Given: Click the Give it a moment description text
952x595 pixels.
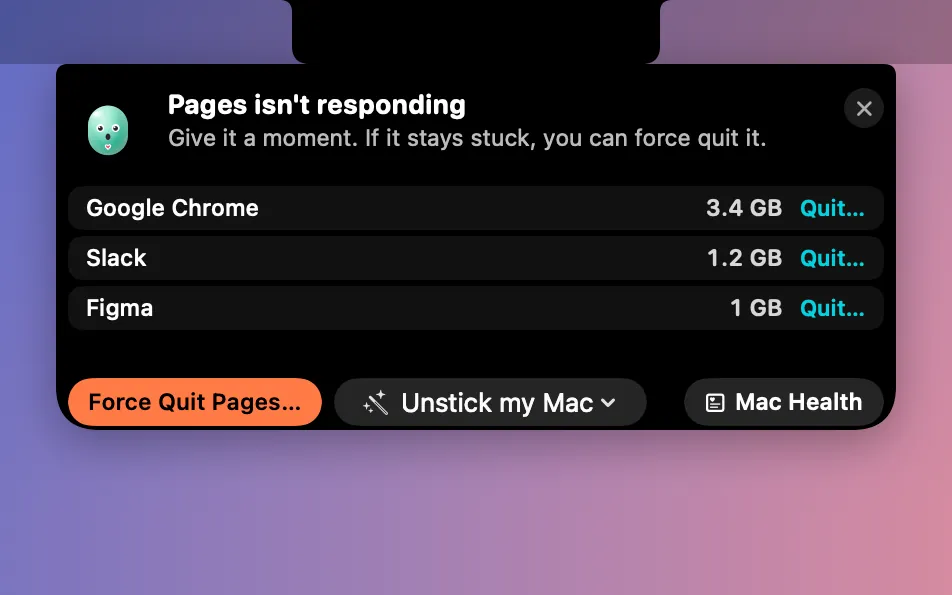Looking at the screenshot, I should [x=467, y=138].
